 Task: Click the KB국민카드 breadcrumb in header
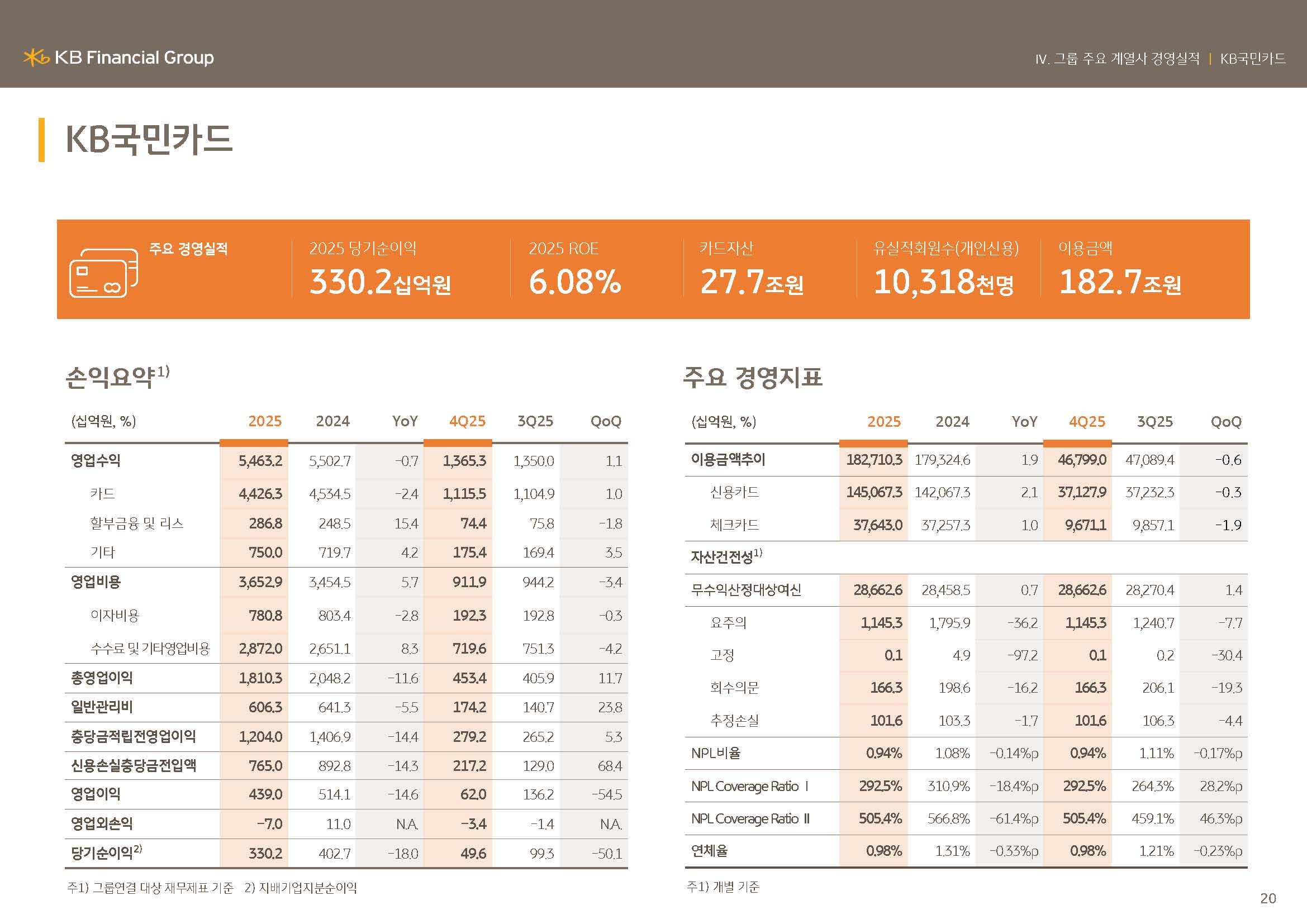(x=1252, y=59)
